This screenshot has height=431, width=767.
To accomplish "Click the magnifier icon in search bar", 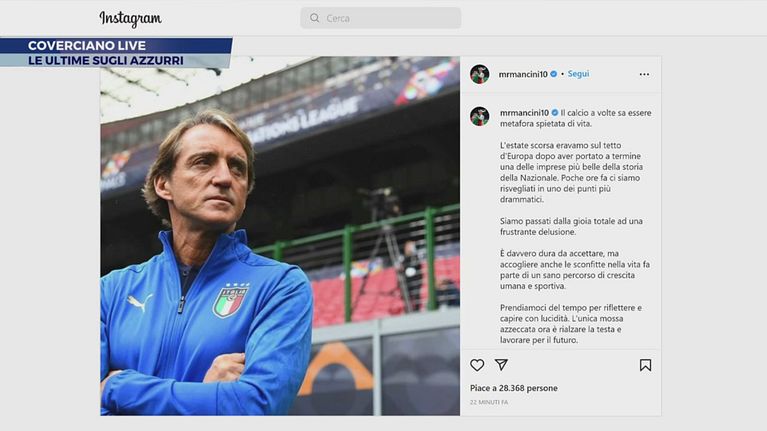I will coord(315,18).
